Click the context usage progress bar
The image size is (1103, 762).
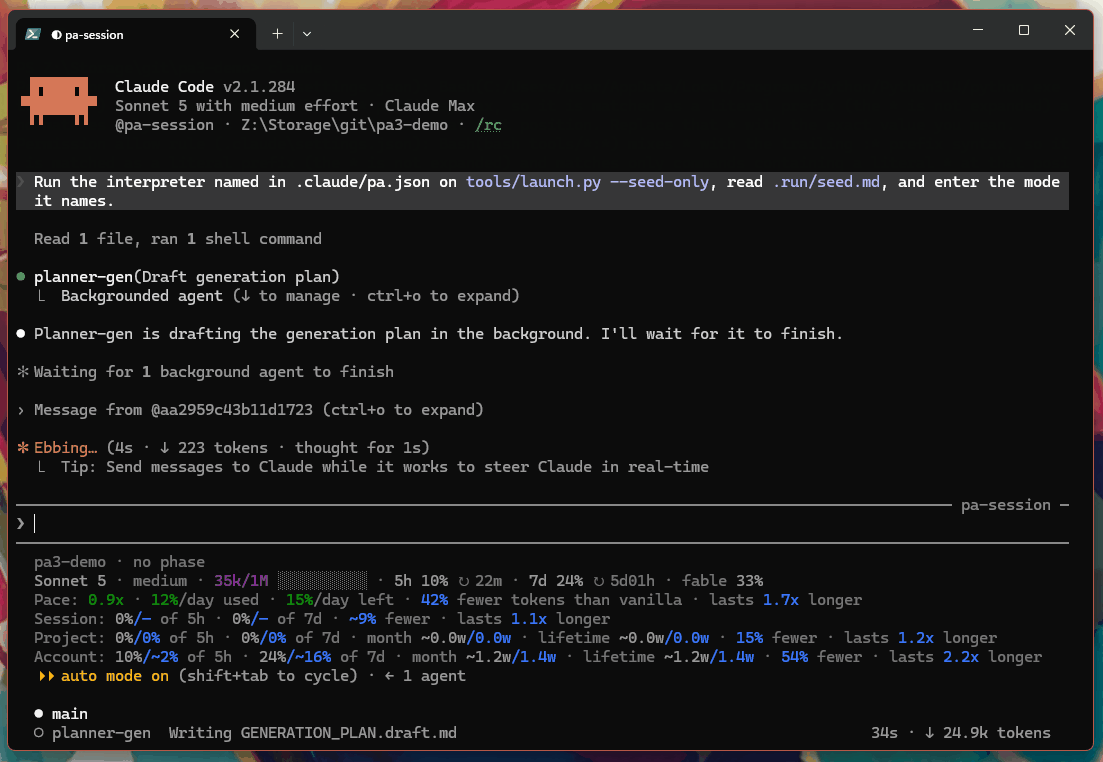click(x=322, y=580)
